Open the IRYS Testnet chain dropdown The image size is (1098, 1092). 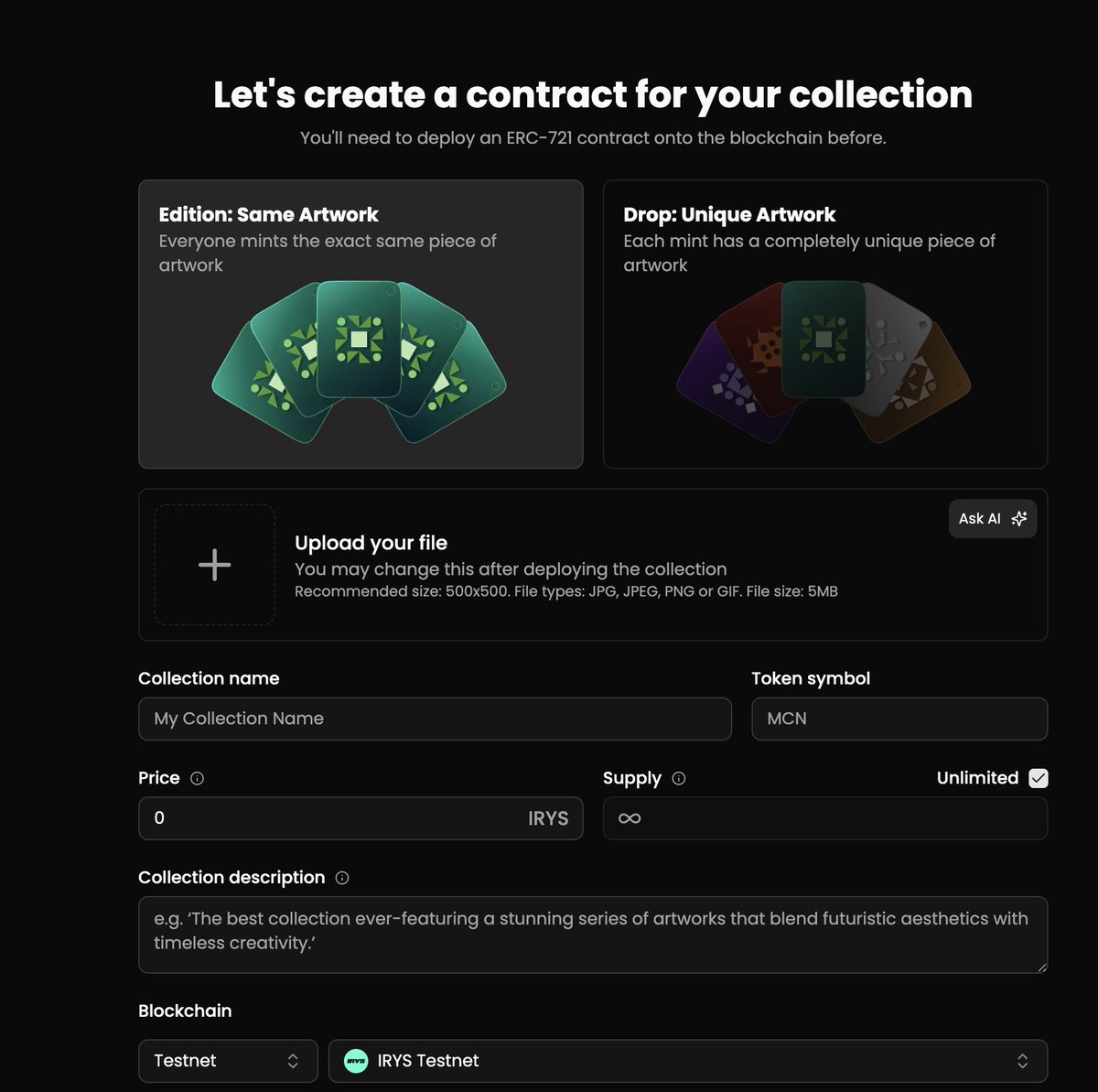[688, 1061]
